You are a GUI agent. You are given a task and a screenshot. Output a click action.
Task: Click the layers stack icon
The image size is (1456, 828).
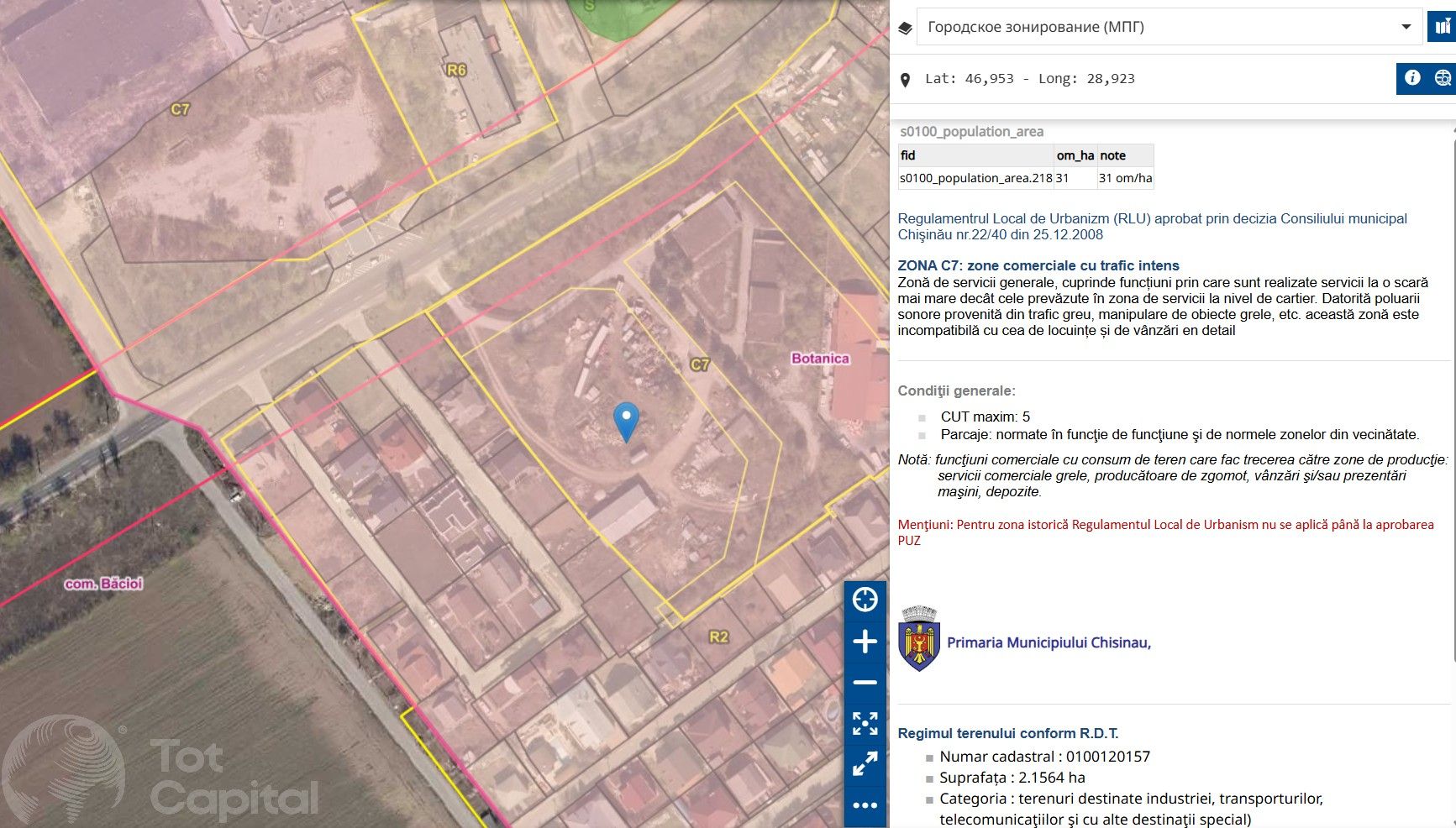(905, 28)
